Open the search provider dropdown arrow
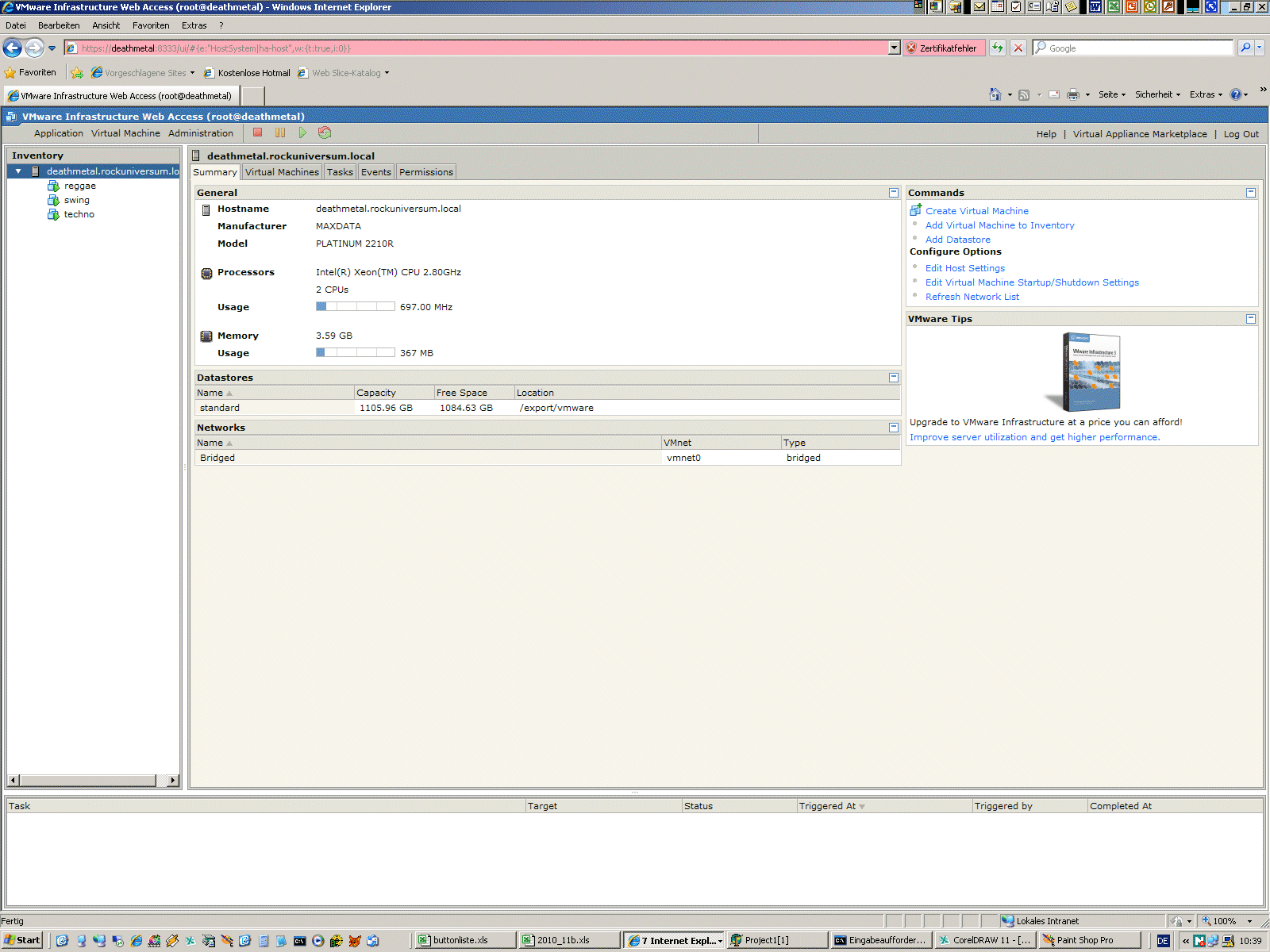 tap(1260, 48)
